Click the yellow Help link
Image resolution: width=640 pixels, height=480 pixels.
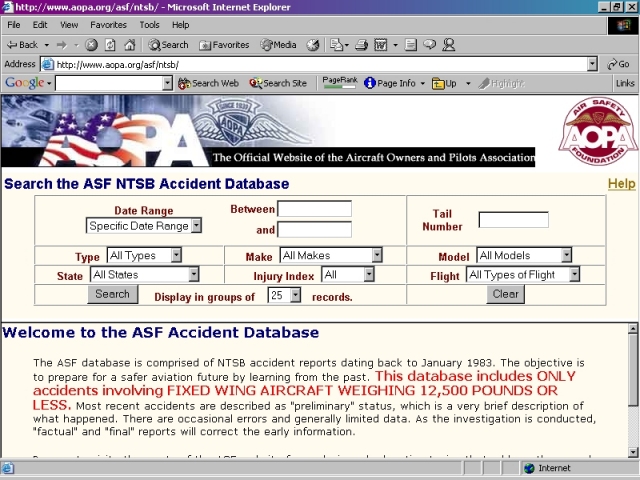622,184
